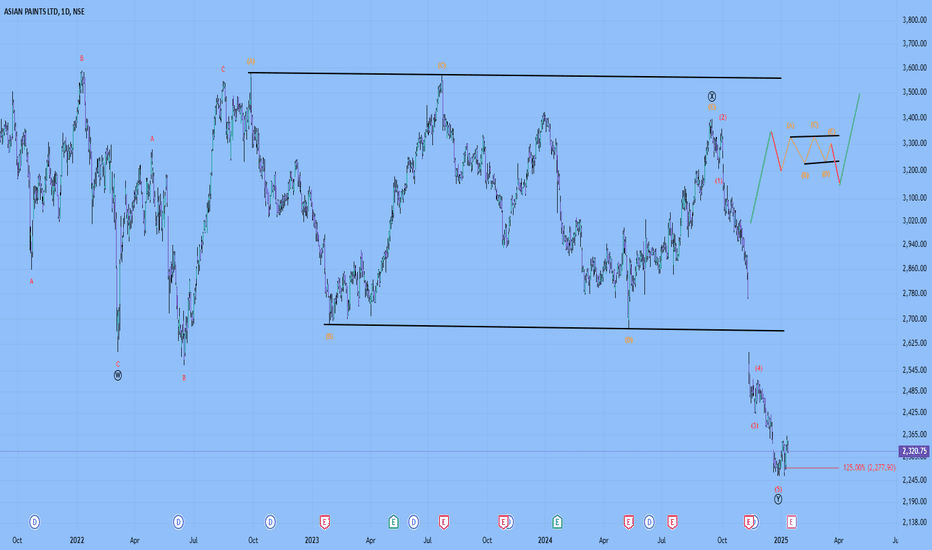The height and width of the screenshot is (550, 932).
Task: Click the 3,600.00 price axis label
Action: tap(915, 68)
